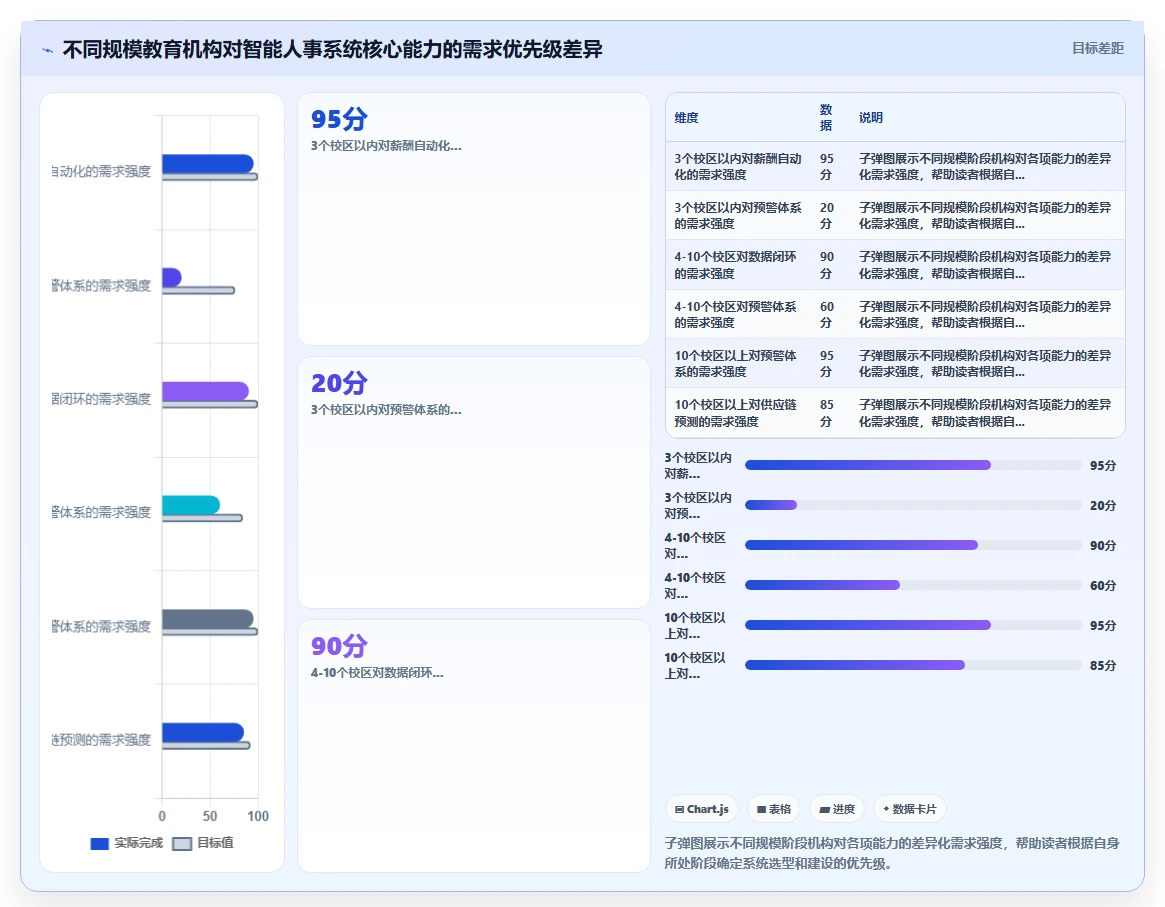1165x907 pixels.
Task: Select the Chart.js tag chip
Action: [701, 809]
